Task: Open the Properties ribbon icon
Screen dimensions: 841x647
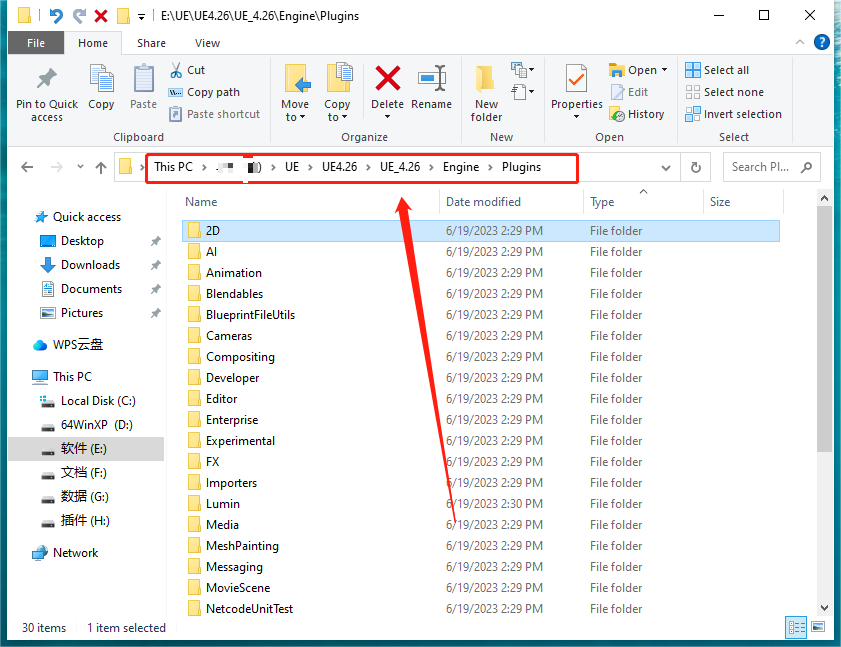Action: click(x=577, y=78)
